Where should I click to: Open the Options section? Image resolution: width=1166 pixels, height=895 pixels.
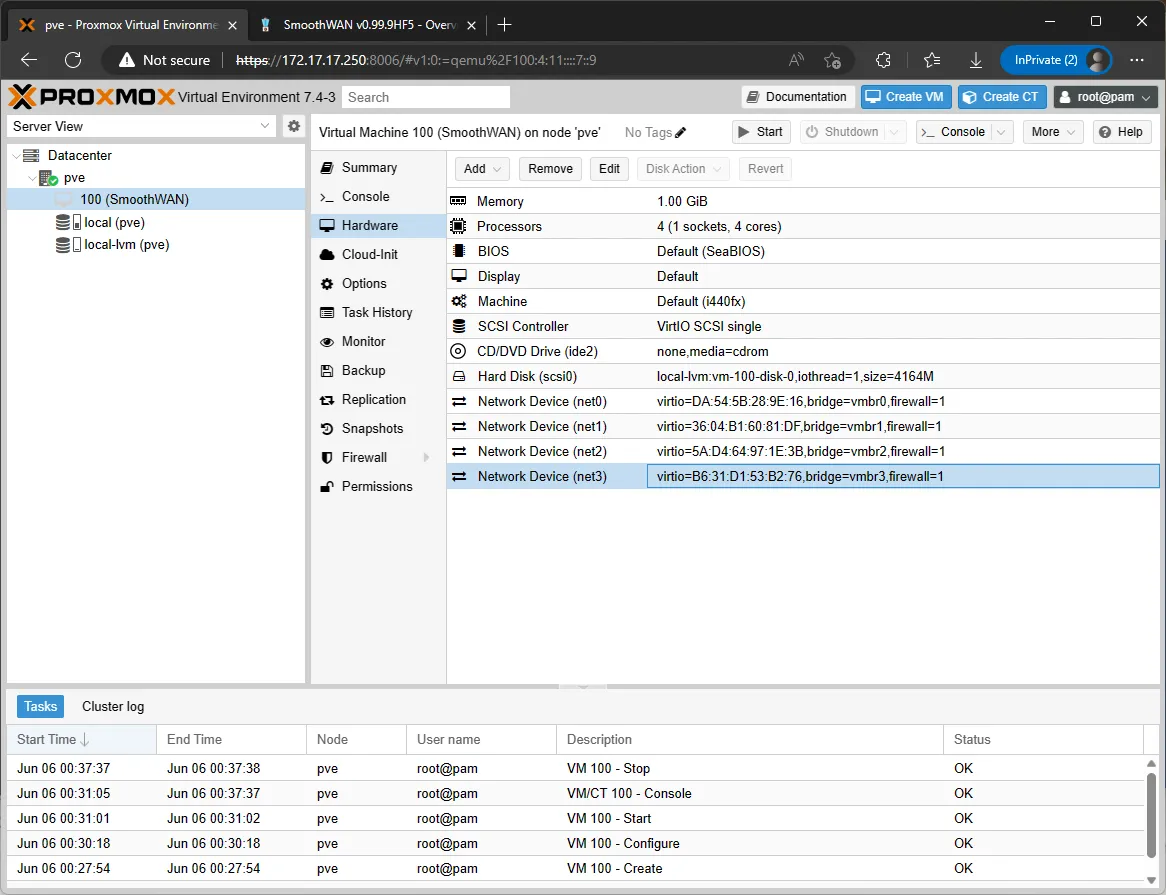click(378, 283)
